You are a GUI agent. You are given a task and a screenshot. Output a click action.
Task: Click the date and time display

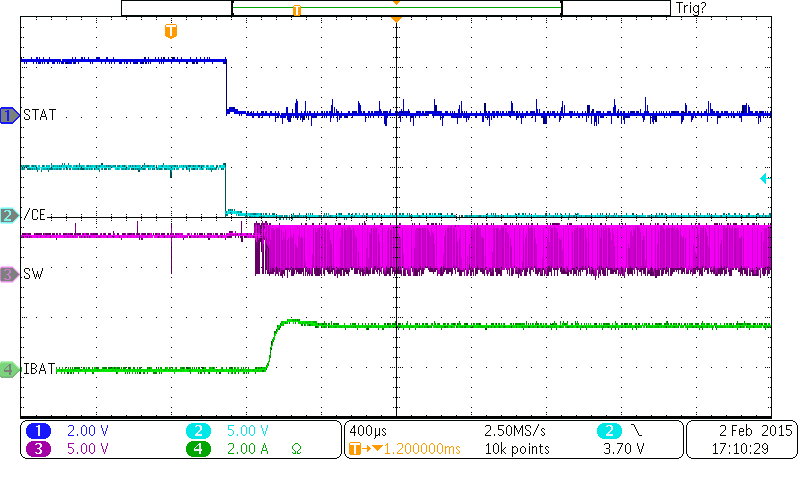(x=740, y=439)
